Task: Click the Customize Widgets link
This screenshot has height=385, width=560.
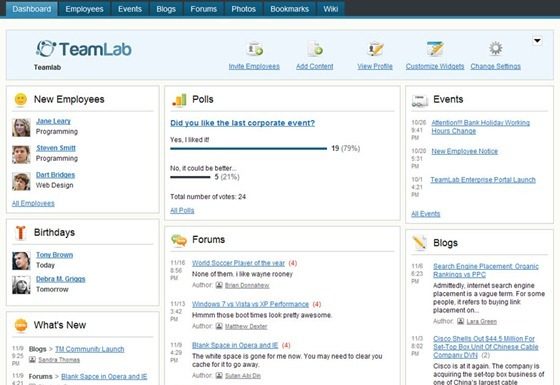Action: point(435,66)
